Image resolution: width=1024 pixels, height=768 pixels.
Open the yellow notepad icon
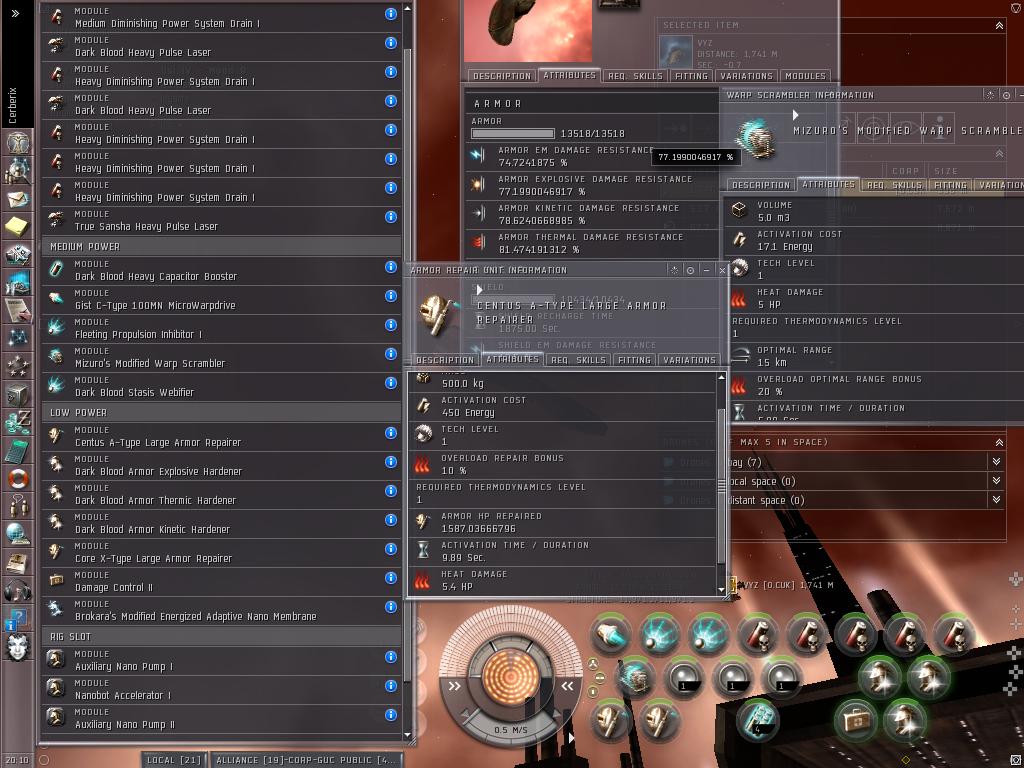18,227
